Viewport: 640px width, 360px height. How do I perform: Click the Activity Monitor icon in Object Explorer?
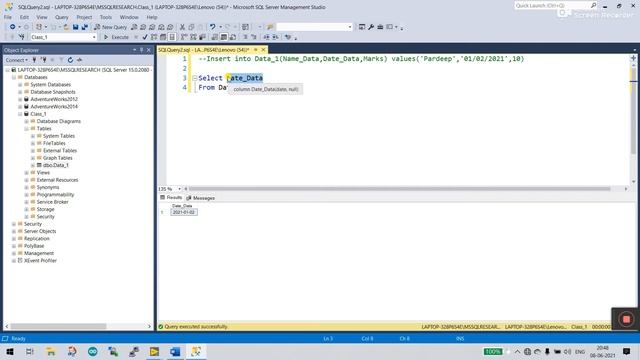80,60
